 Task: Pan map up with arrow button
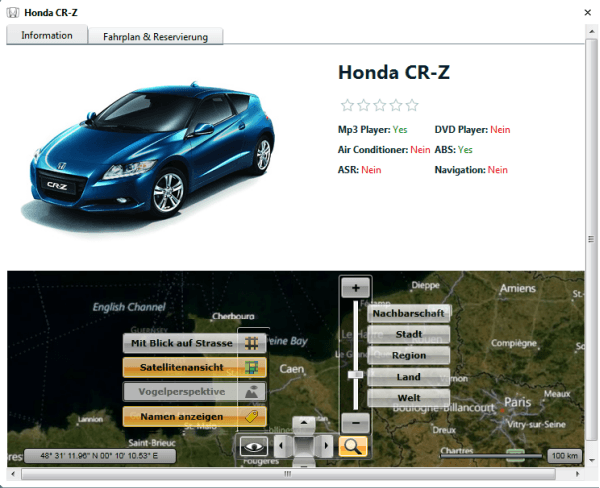click(x=304, y=423)
